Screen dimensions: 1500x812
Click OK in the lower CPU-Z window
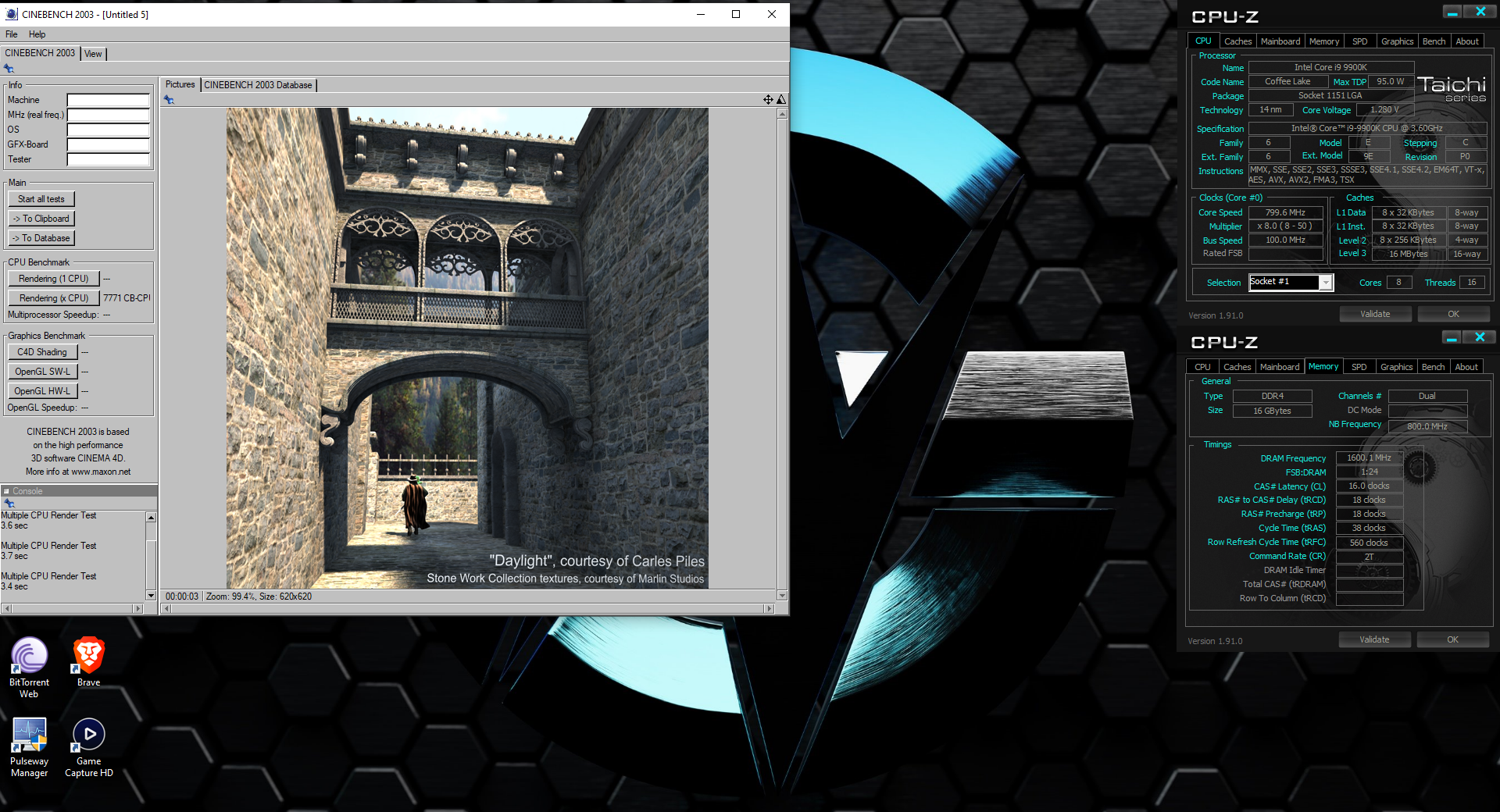[1452, 639]
